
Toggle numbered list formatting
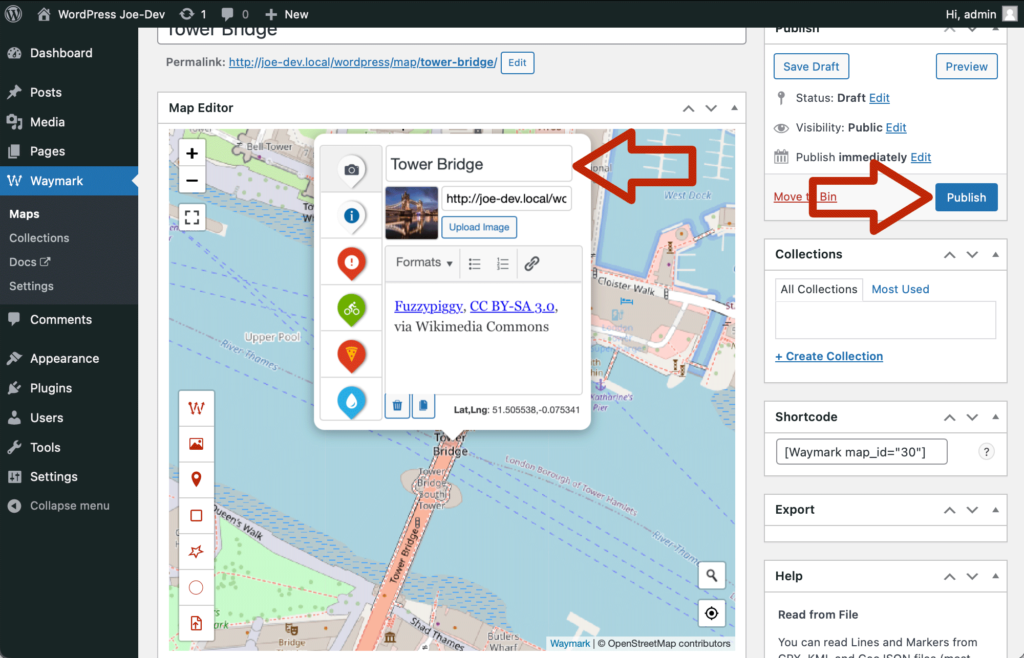click(x=503, y=264)
